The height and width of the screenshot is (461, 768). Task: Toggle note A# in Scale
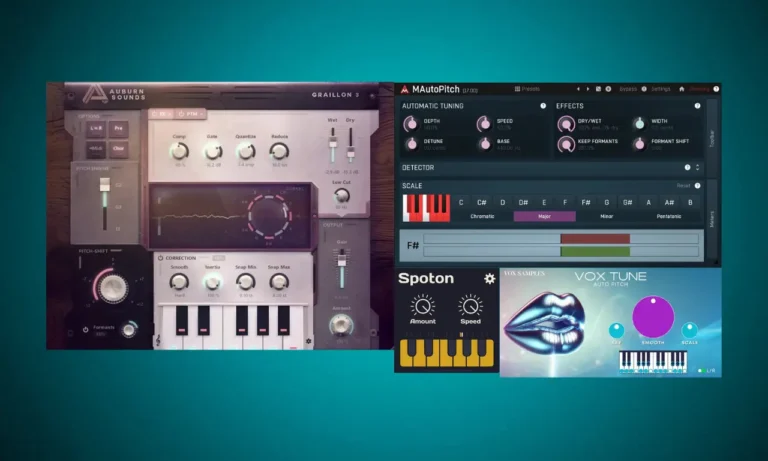669,202
